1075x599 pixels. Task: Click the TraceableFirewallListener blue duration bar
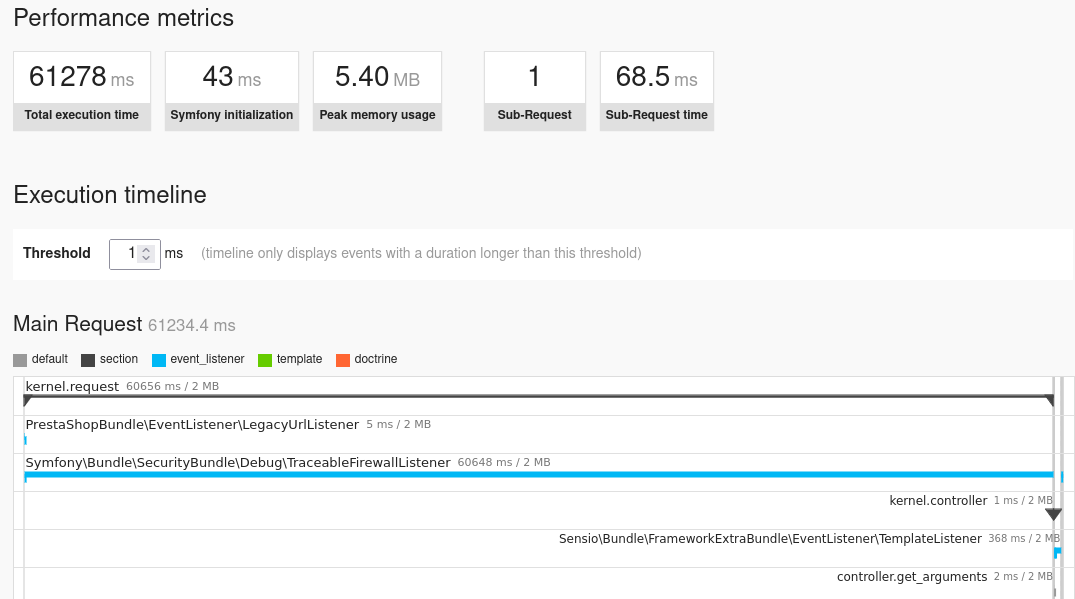point(538,475)
